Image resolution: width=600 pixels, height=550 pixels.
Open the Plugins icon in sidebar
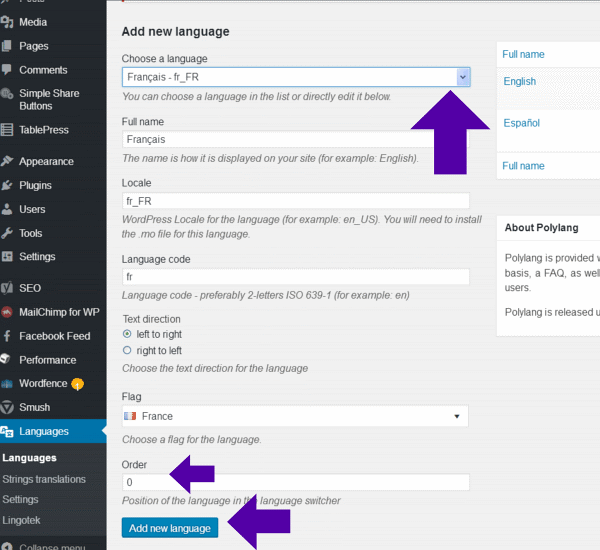click(x=8, y=185)
